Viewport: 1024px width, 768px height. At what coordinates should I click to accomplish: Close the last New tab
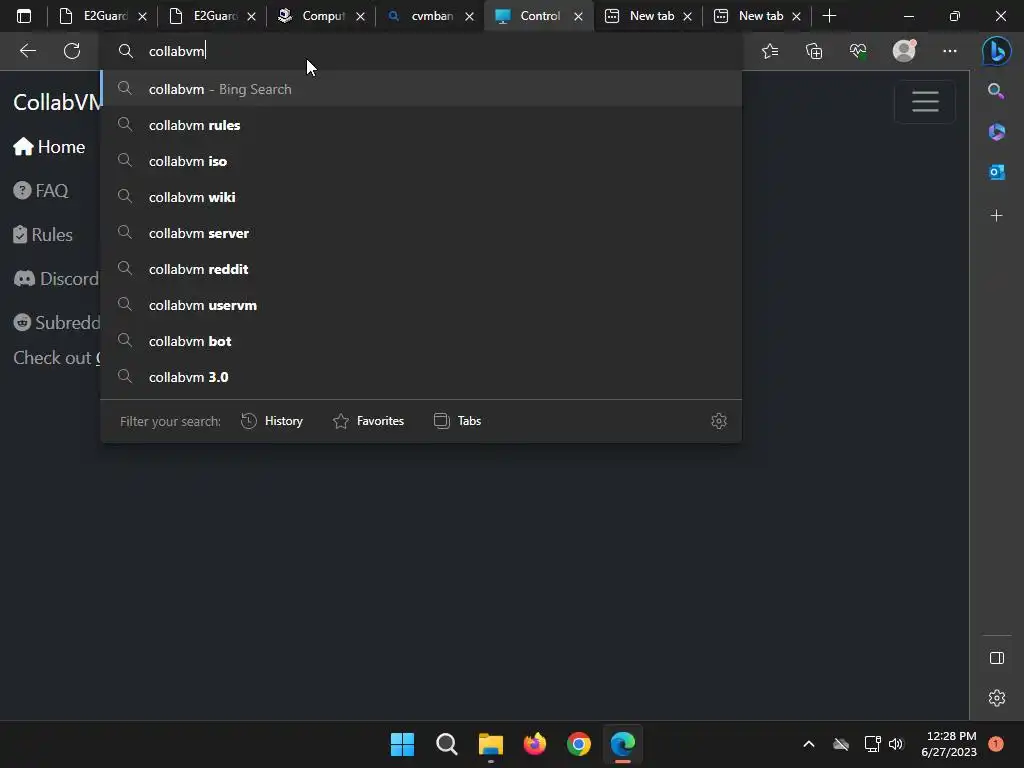(796, 16)
